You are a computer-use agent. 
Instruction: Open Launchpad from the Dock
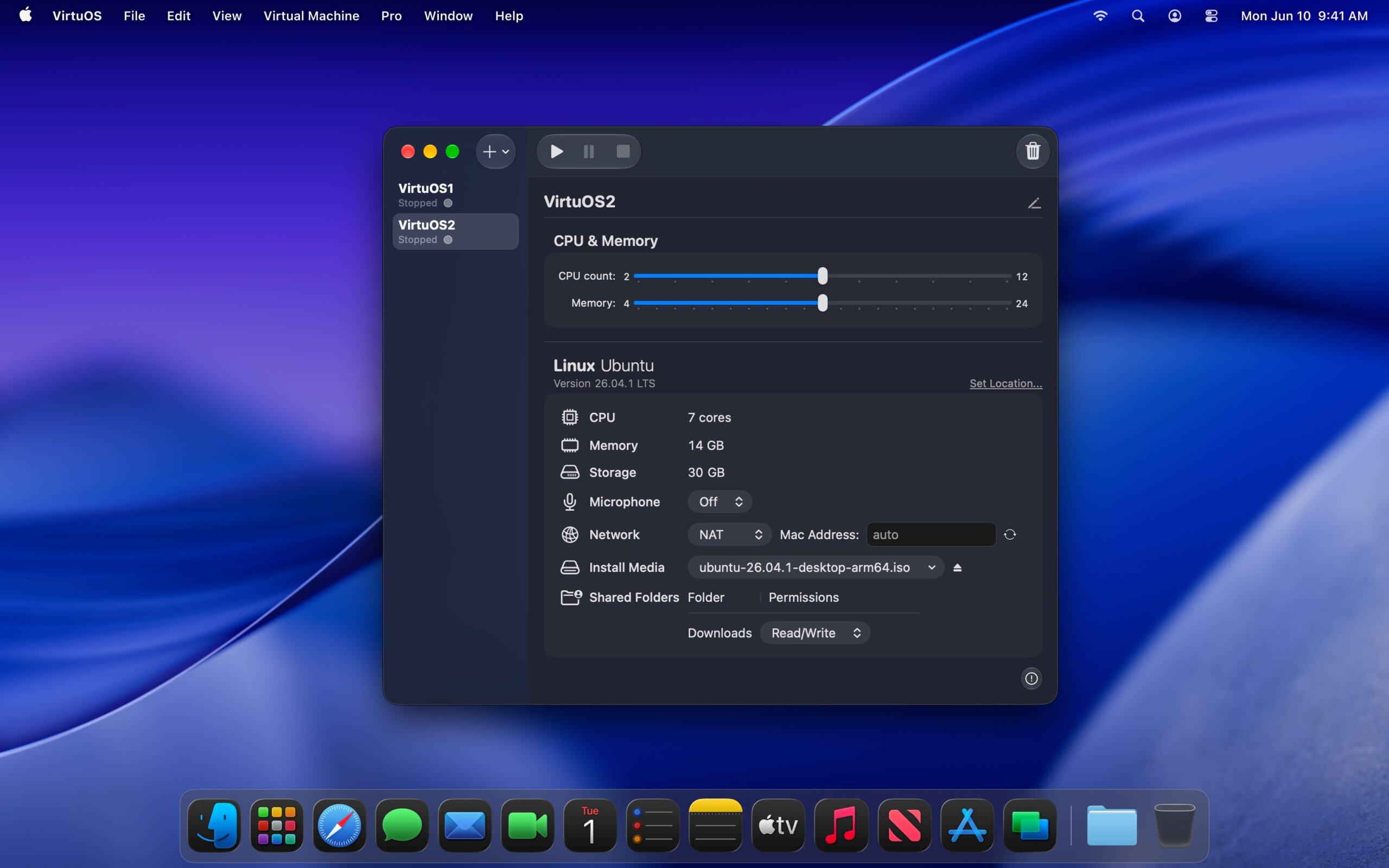[x=277, y=825]
